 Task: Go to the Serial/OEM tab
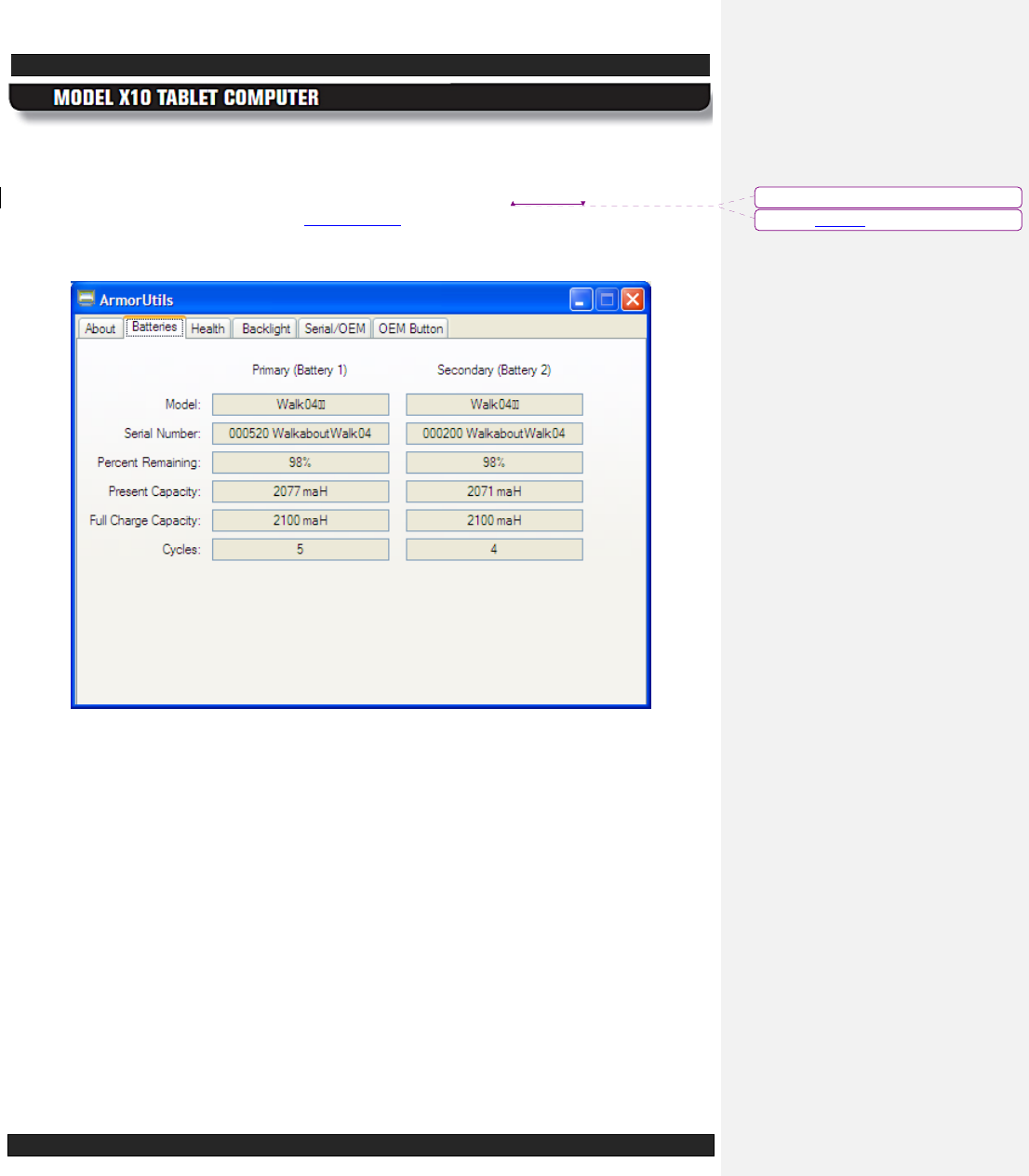[x=335, y=328]
